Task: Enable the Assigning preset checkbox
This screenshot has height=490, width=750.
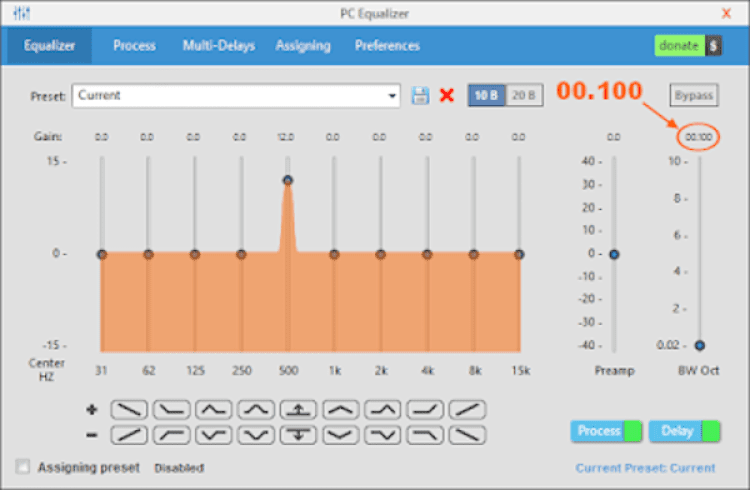Action: (22, 467)
